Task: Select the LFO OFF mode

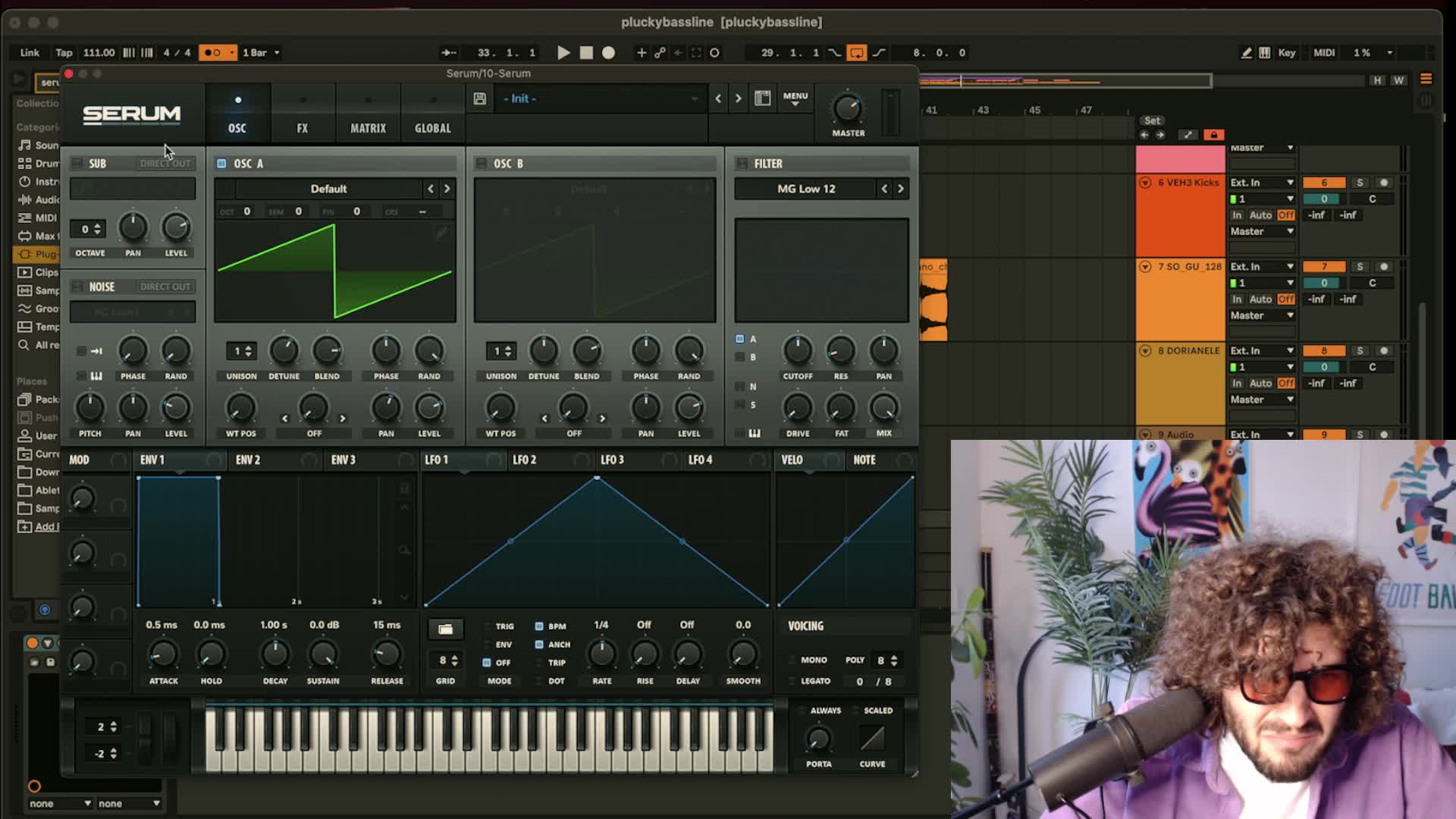Action: [487, 663]
